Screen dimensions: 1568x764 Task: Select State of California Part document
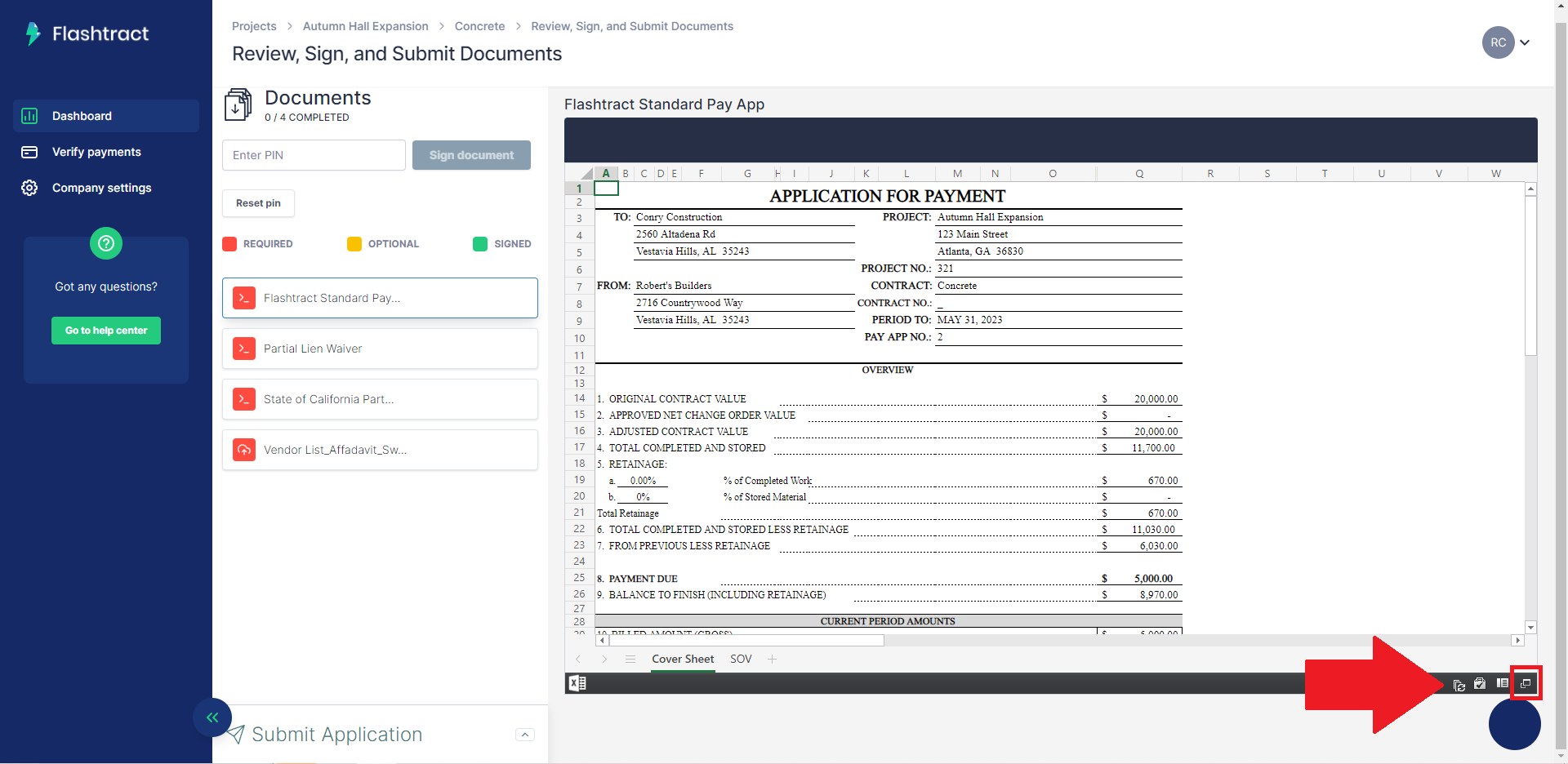tap(380, 399)
